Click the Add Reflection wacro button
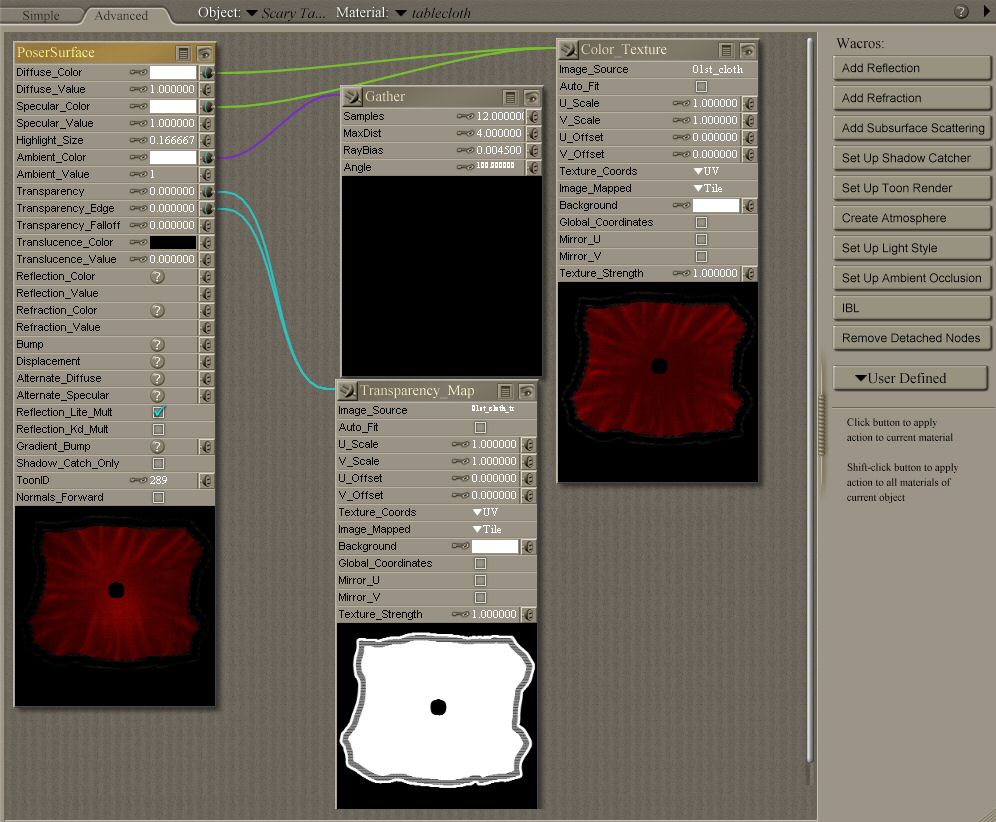 912,68
